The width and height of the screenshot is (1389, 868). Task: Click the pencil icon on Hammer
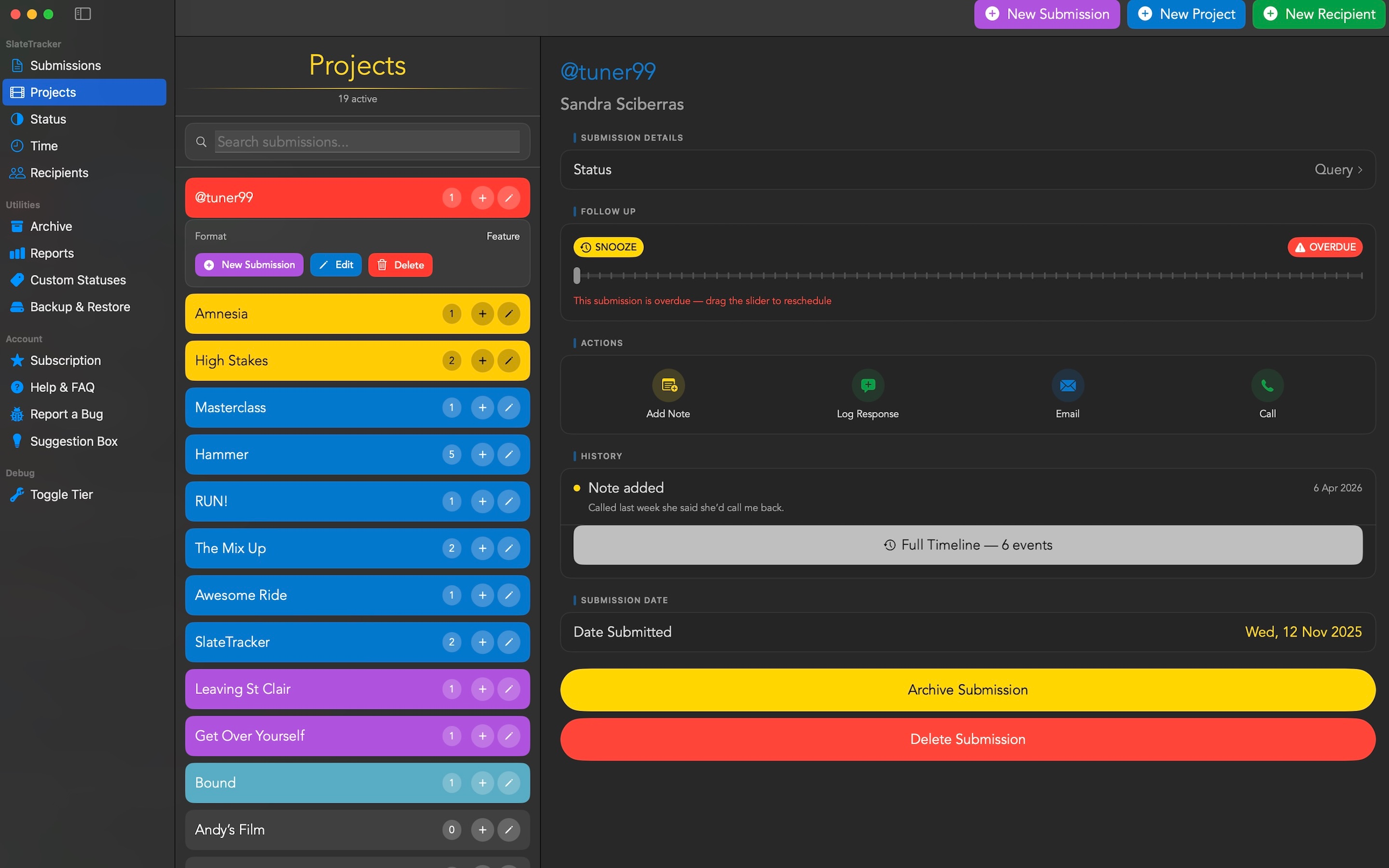point(508,455)
